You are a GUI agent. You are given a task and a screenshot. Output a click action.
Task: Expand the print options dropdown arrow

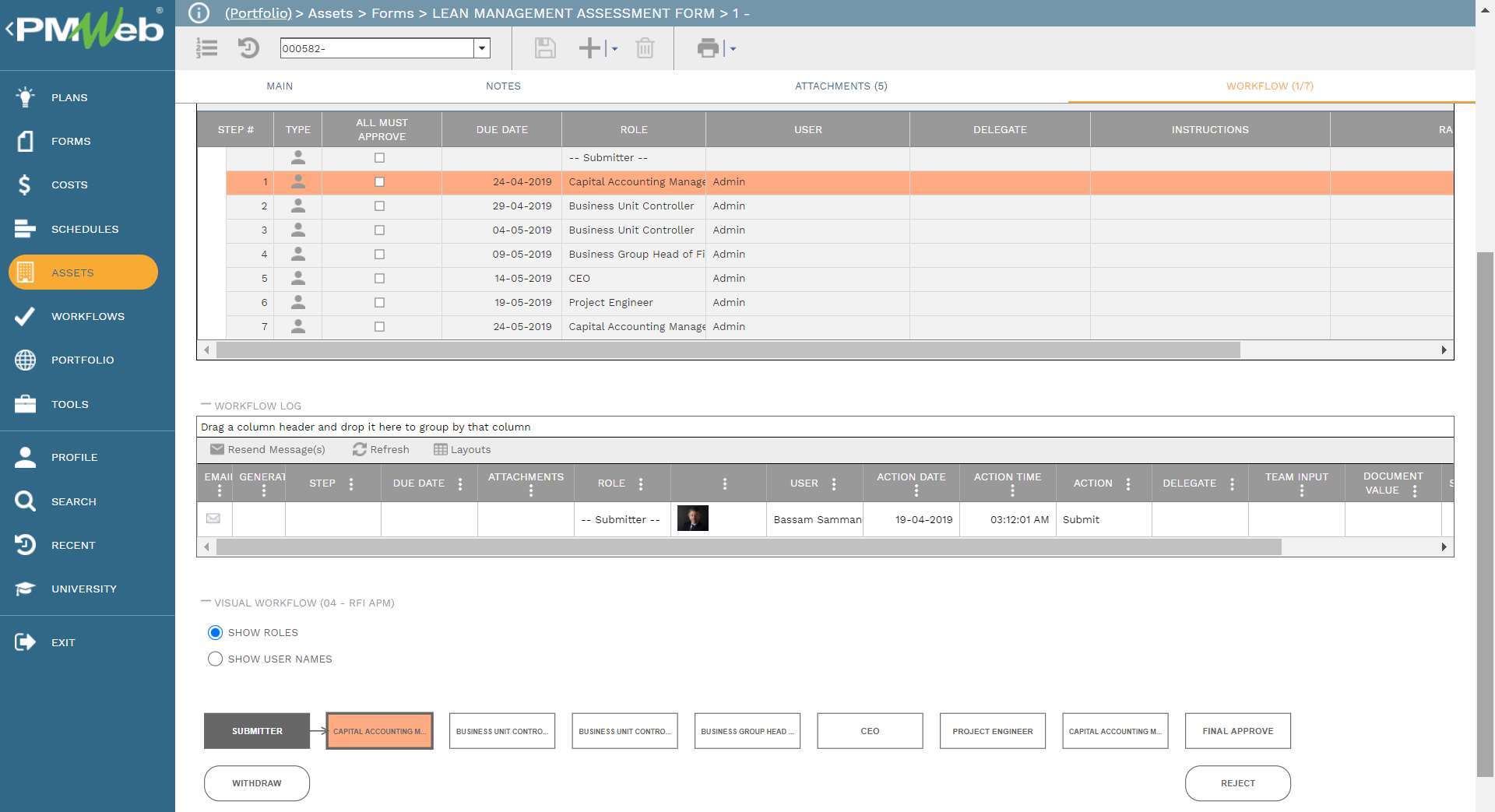[x=733, y=48]
